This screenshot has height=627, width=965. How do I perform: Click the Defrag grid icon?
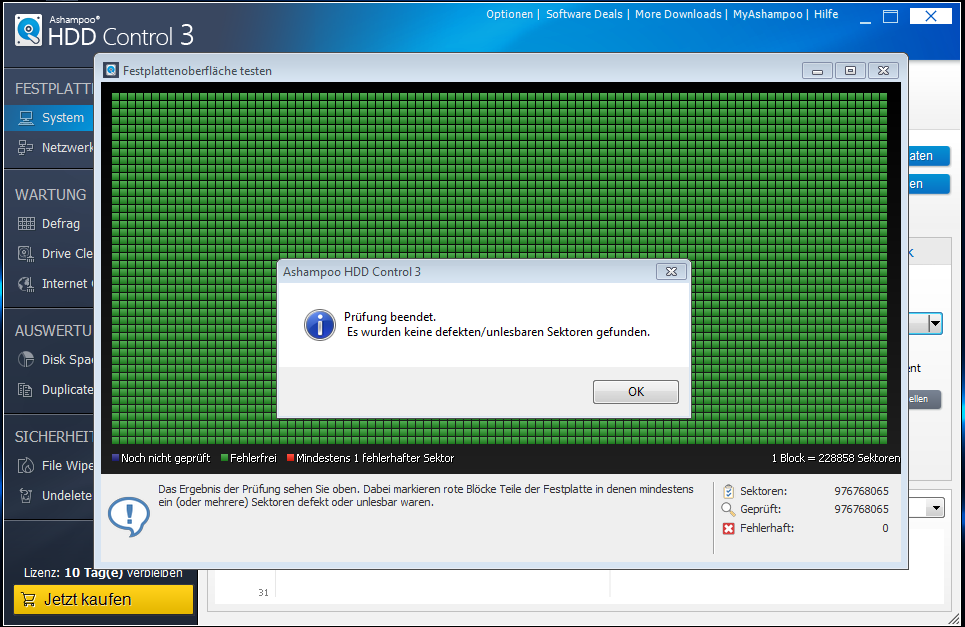(26, 223)
